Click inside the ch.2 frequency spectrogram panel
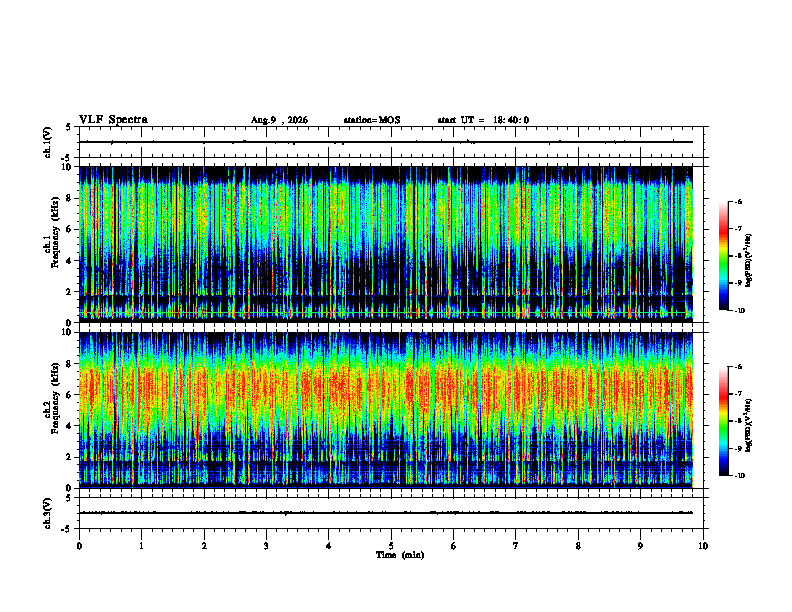 pyautogui.click(x=386, y=410)
